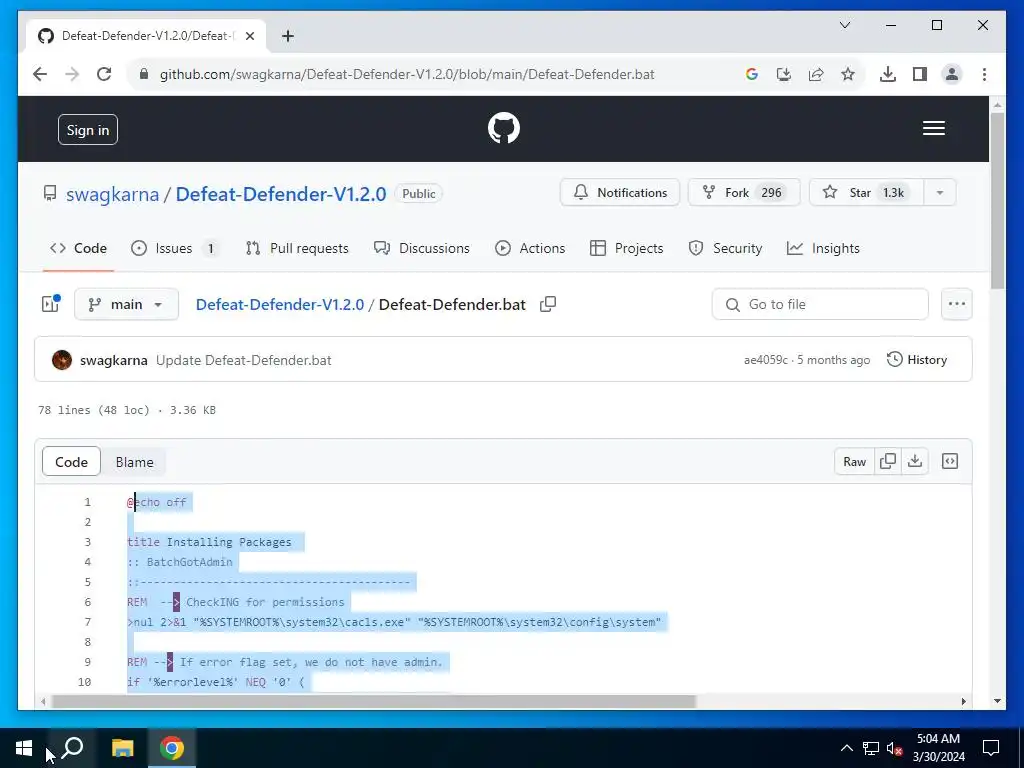
Task: Click the swagkarna commit author name
Action: pos(114,360)
